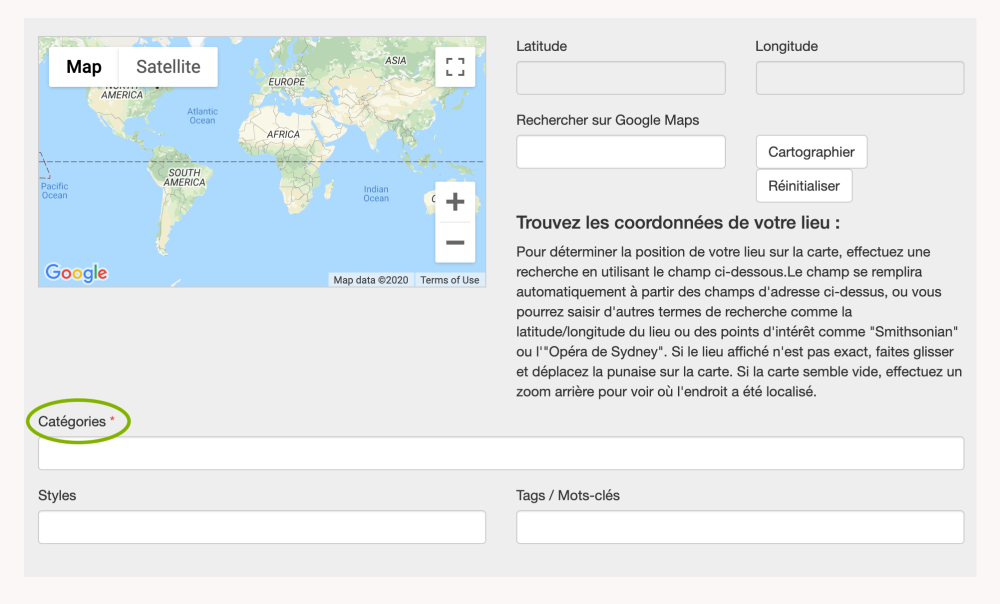Click the Google logo on map
The image size is (1000, 604).
tap(76, 273)
